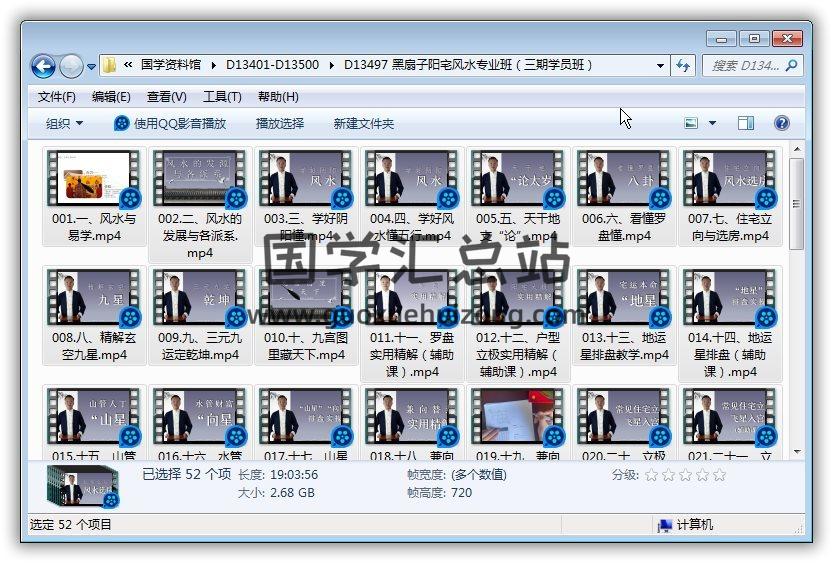Expand the recent pages dropdown arrow
Viewport: 833px width, 563px height.
coord(92,66)
